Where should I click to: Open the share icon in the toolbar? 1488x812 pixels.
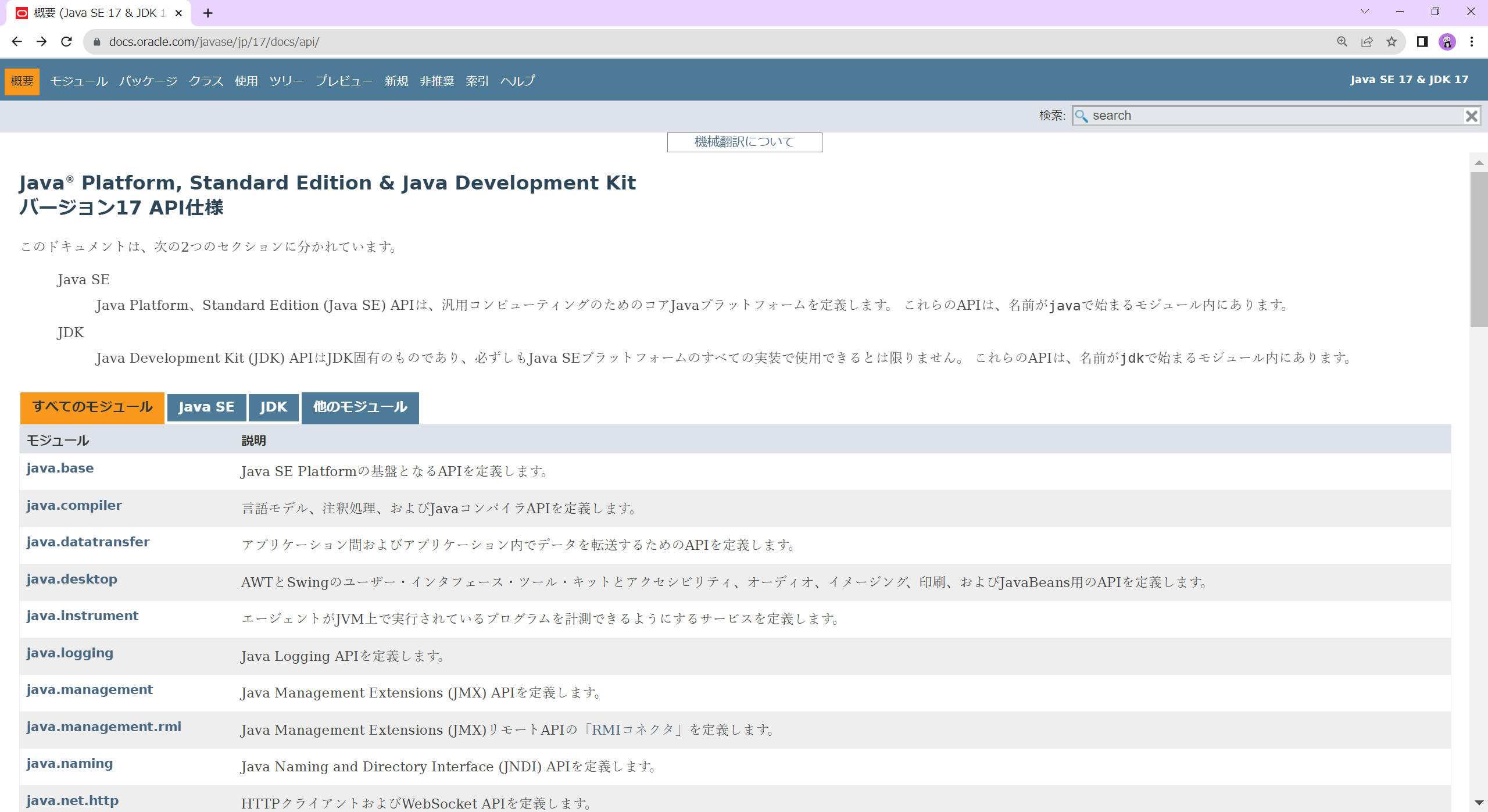pyautogui.click(x=1366, y=41)
